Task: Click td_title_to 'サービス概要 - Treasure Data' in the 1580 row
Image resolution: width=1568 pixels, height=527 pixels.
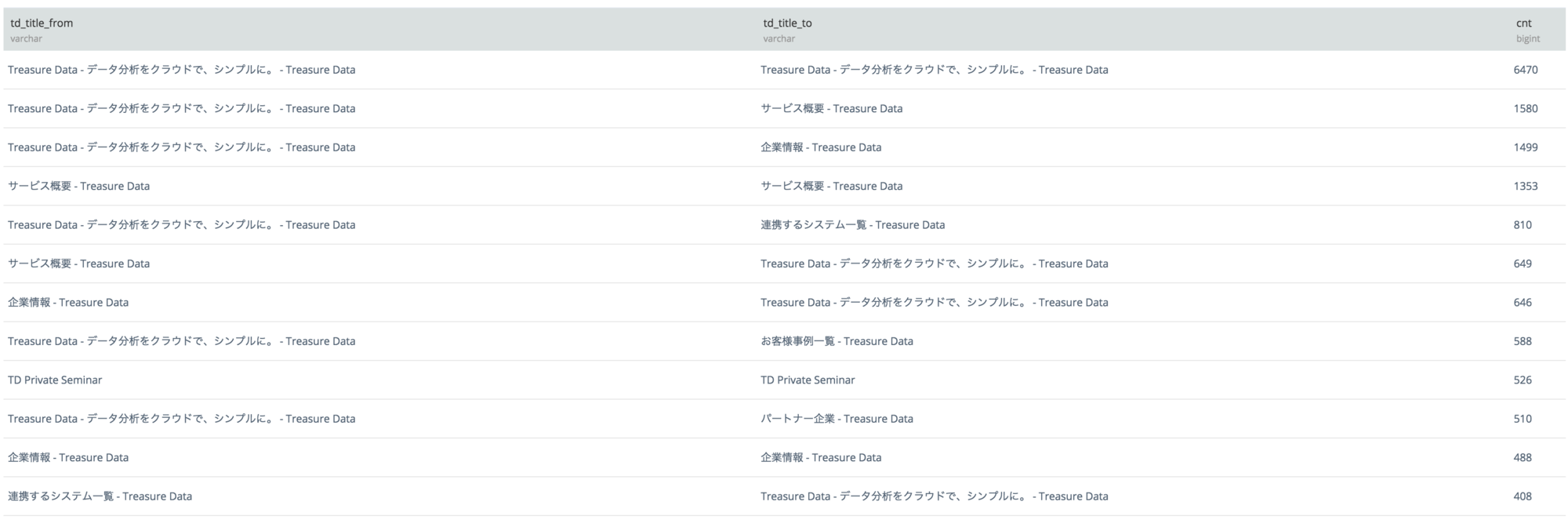Action: click(x=831, y=108)
